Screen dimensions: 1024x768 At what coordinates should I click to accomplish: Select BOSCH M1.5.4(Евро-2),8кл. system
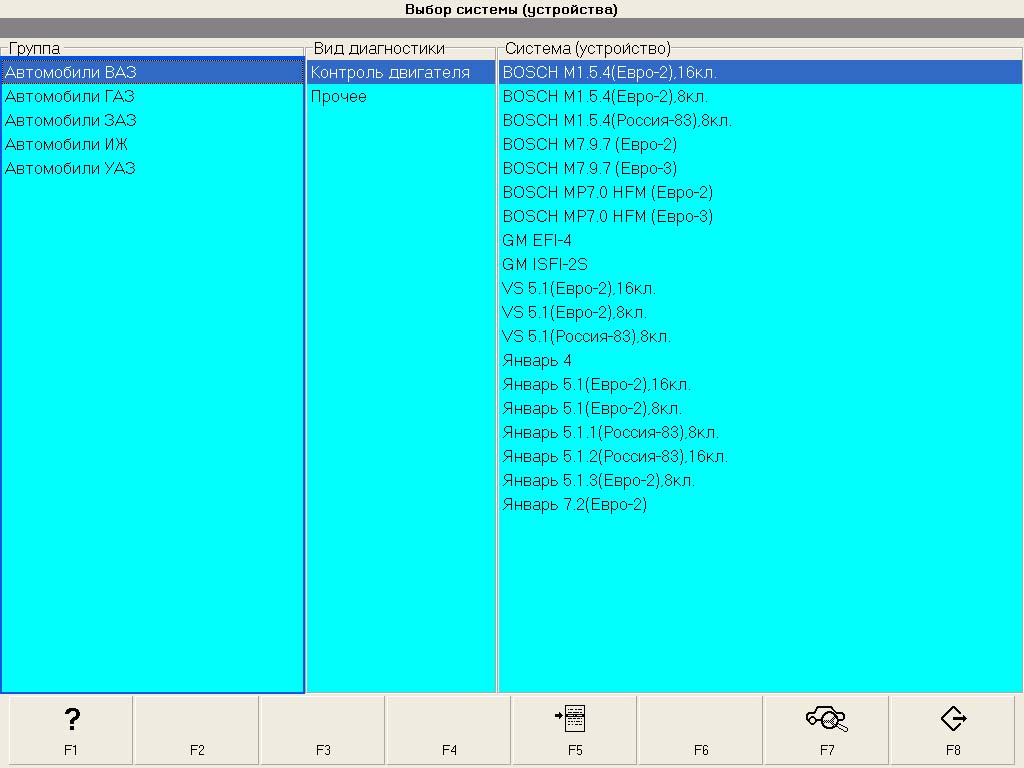click(x=761, y=96)
